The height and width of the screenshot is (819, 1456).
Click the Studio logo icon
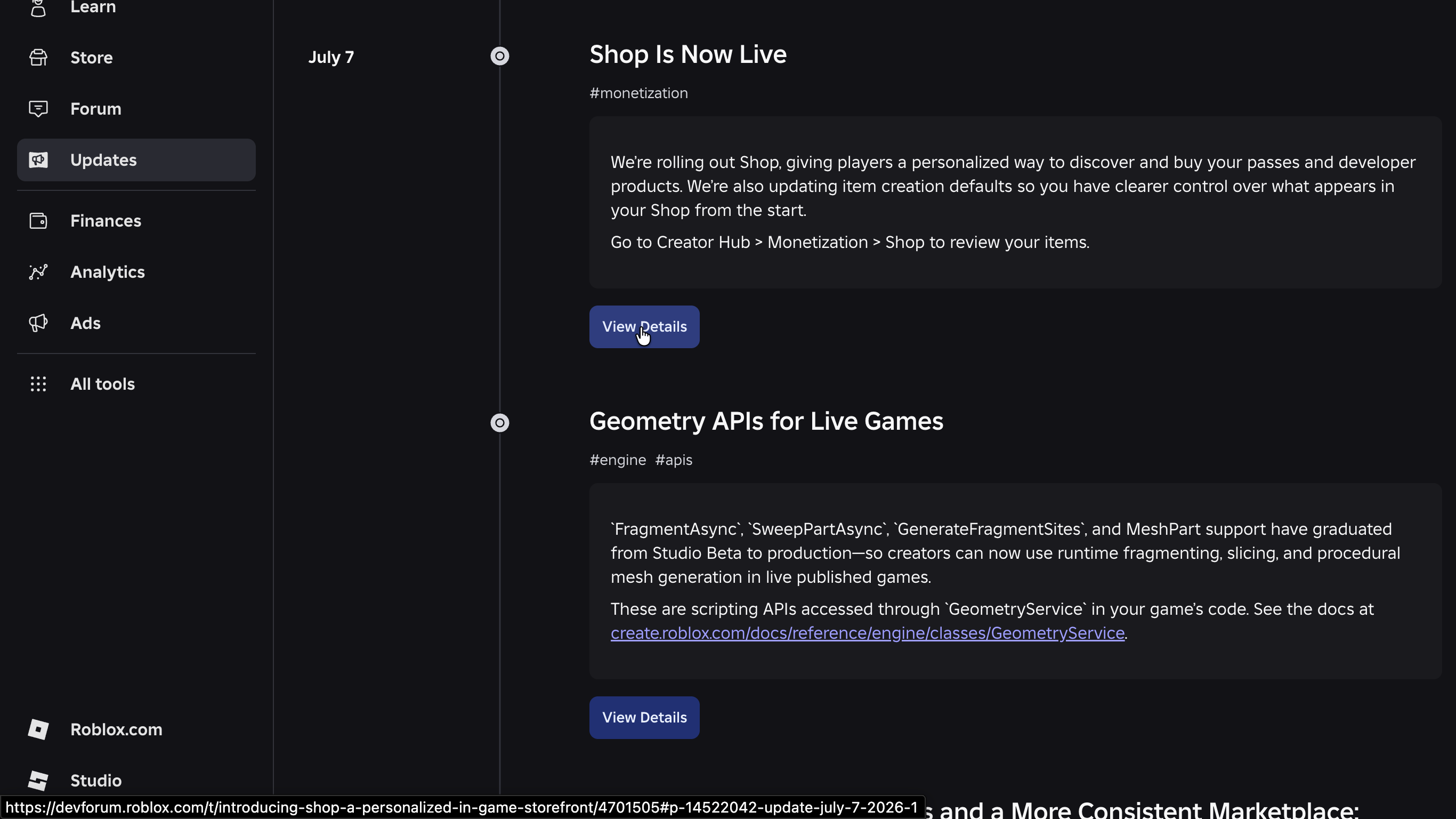[38, 781]
